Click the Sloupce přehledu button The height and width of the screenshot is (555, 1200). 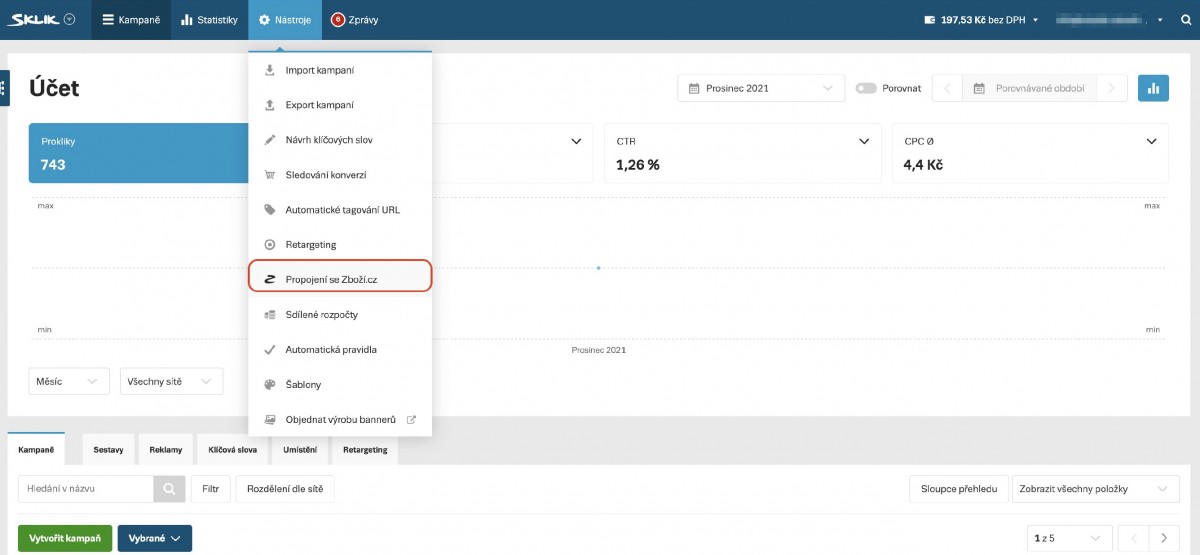pos(958,489)
